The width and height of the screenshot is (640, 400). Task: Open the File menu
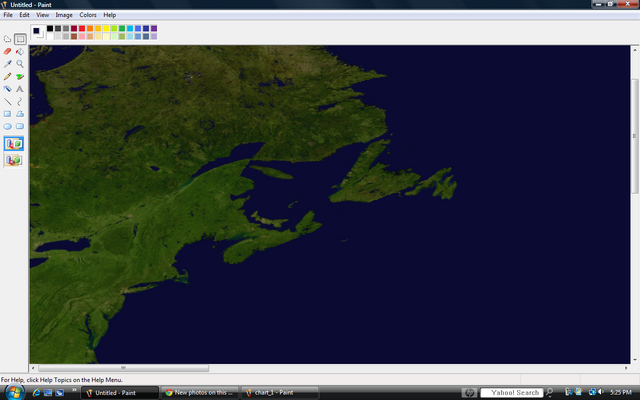[x=8, y=15]
